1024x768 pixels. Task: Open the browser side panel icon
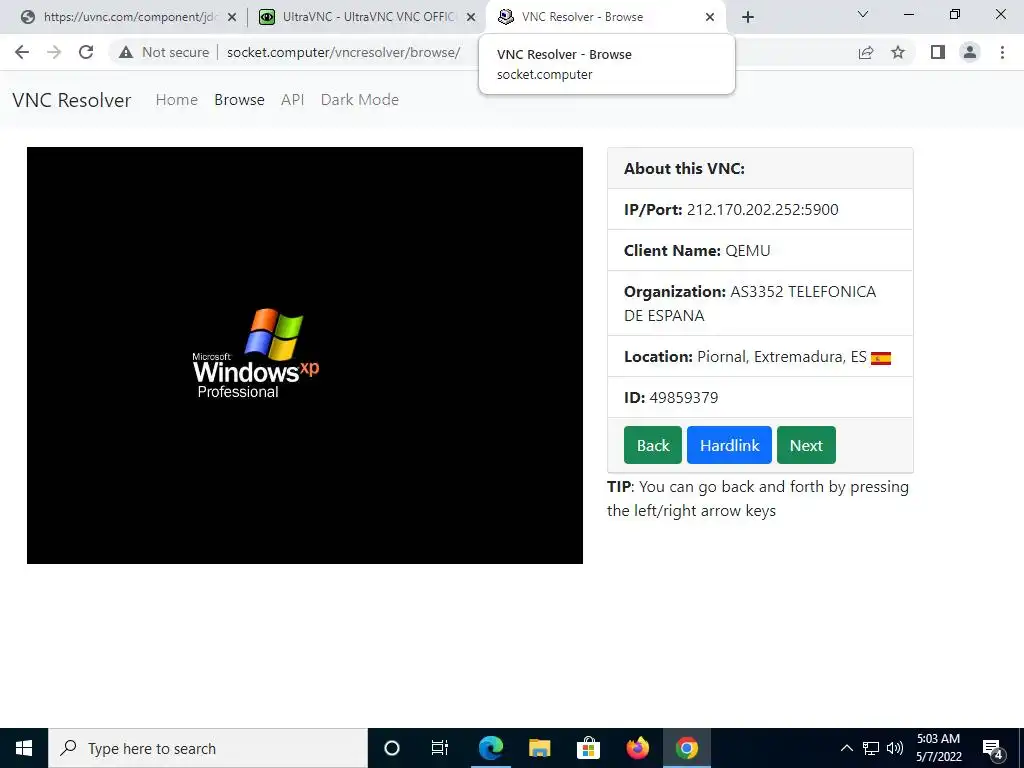[938, 52]
